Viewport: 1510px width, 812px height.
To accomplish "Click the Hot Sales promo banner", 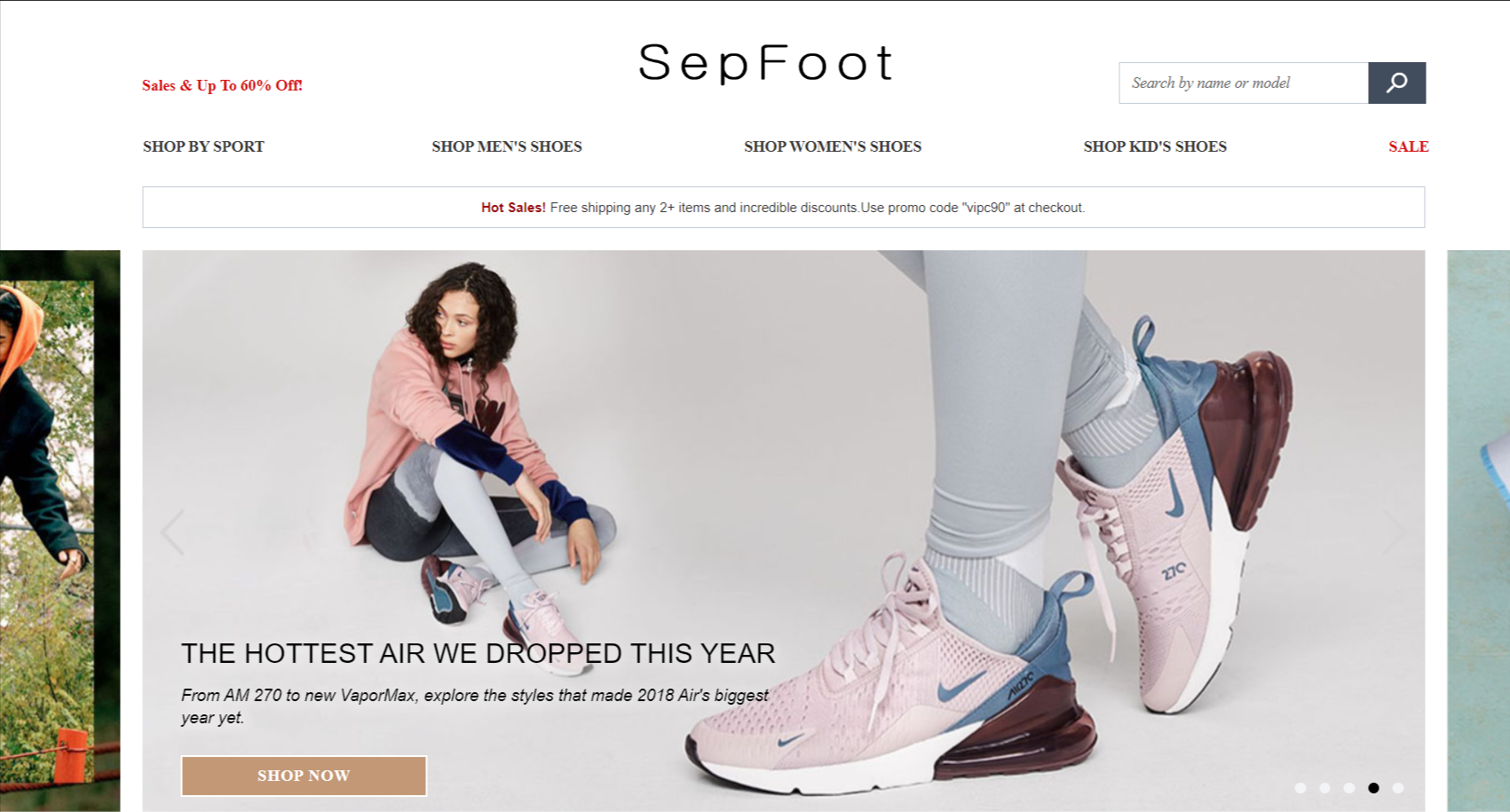I will 784,207.
